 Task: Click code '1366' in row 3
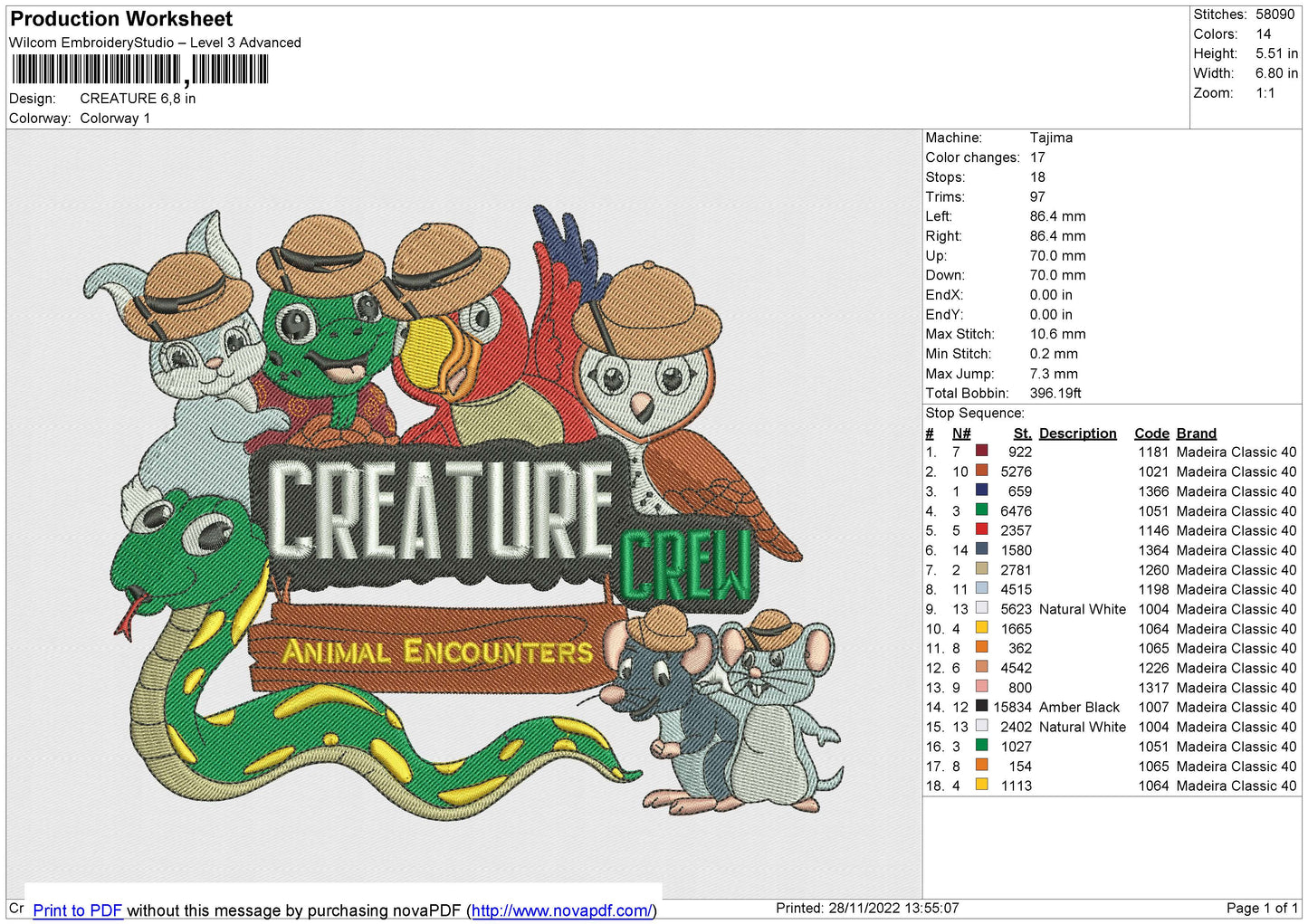pyautogui.click(x=1153, y=491)
